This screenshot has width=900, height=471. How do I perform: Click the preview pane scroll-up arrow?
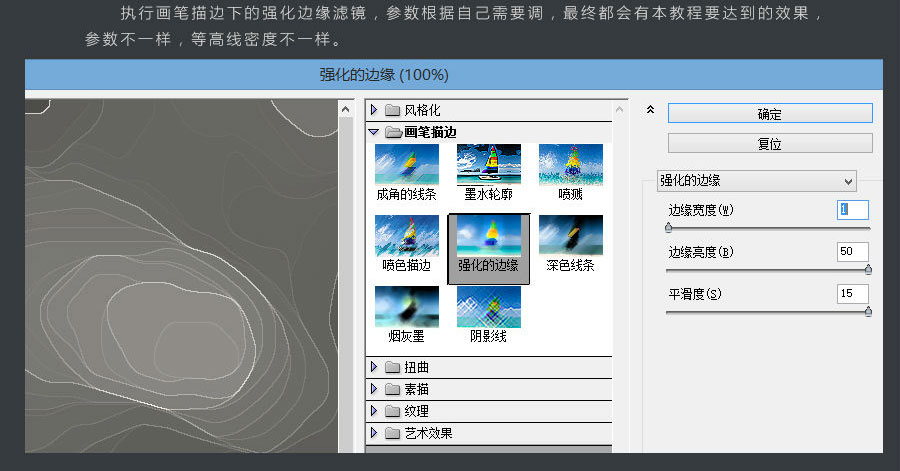click(346, 110)
